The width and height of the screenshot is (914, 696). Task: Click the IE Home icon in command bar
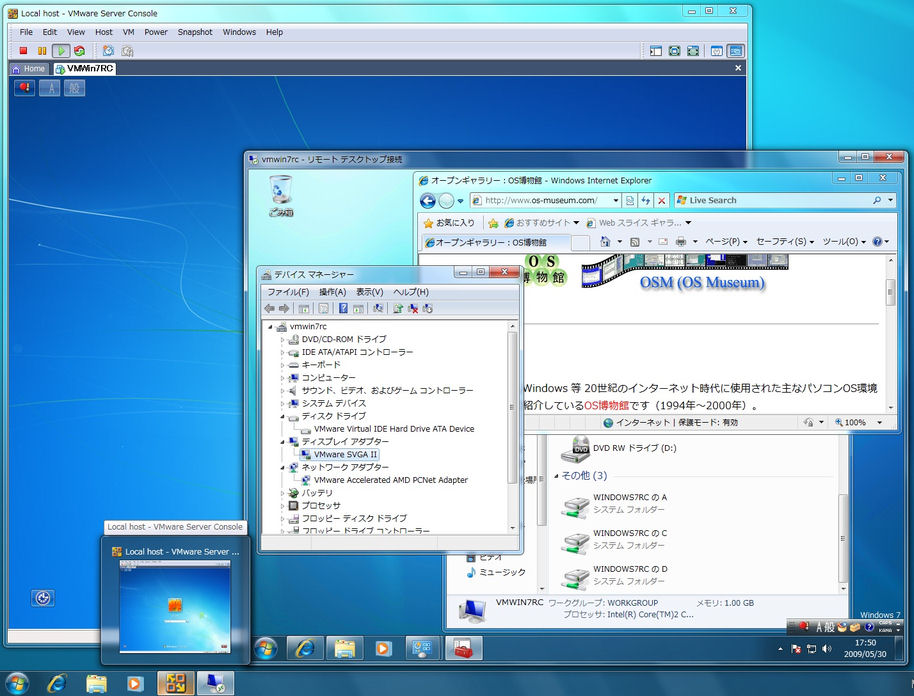click(x=605, y=241)
